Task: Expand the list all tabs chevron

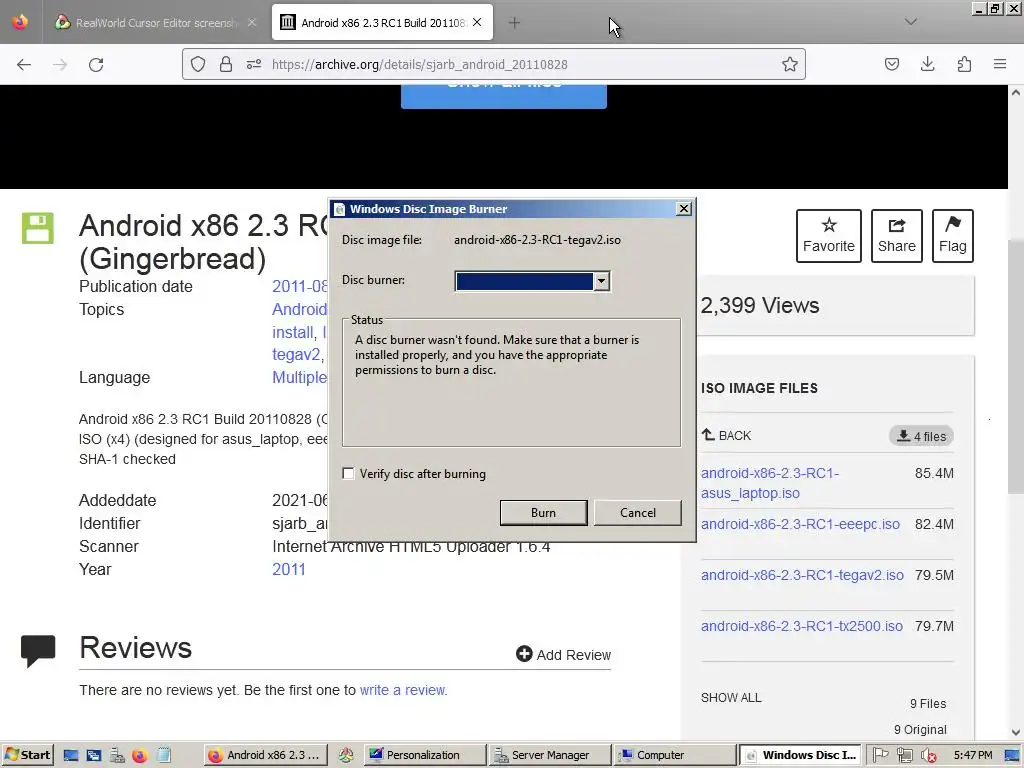Action: (x=910, y=22)
